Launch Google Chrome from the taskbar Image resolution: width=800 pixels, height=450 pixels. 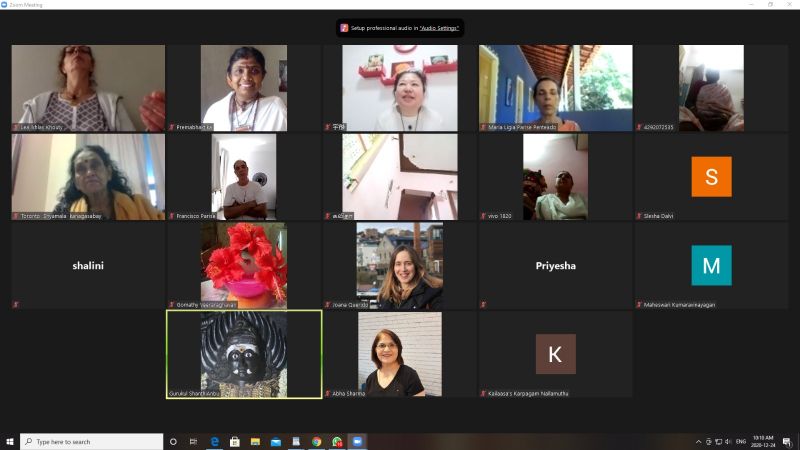tap(316, 441)
